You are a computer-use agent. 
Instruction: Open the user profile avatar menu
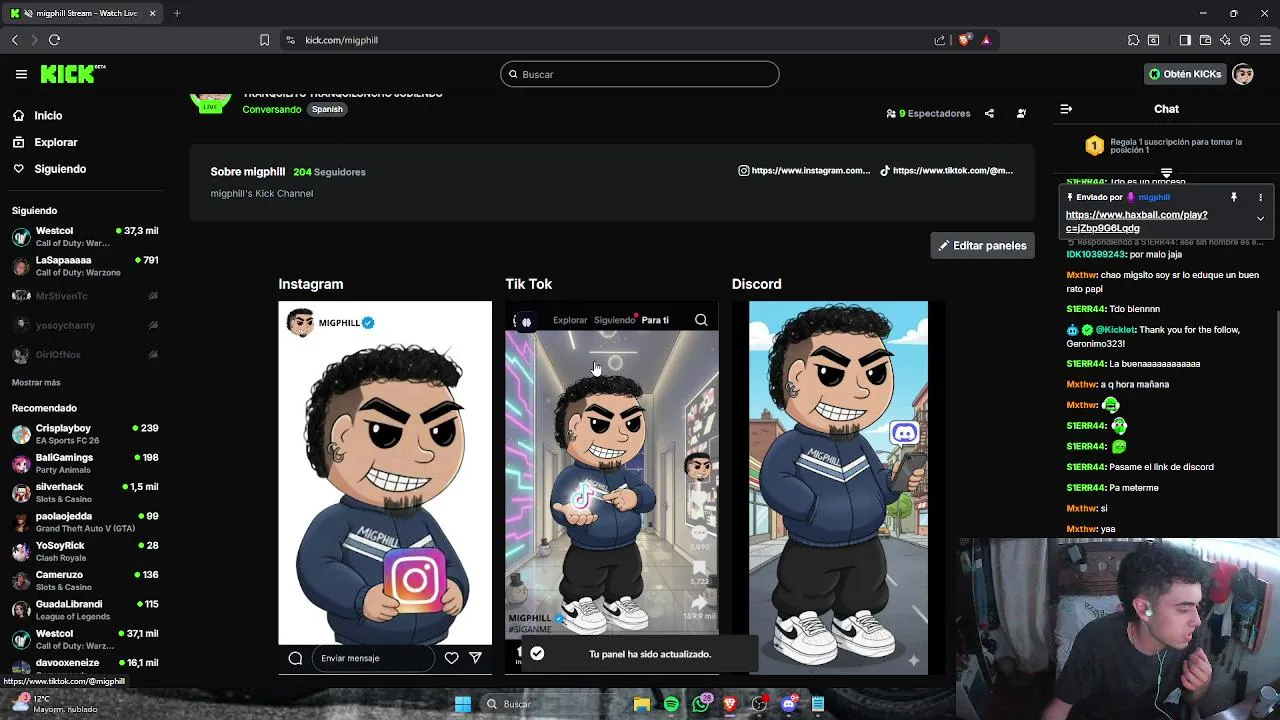click(x=1243, y=74)
